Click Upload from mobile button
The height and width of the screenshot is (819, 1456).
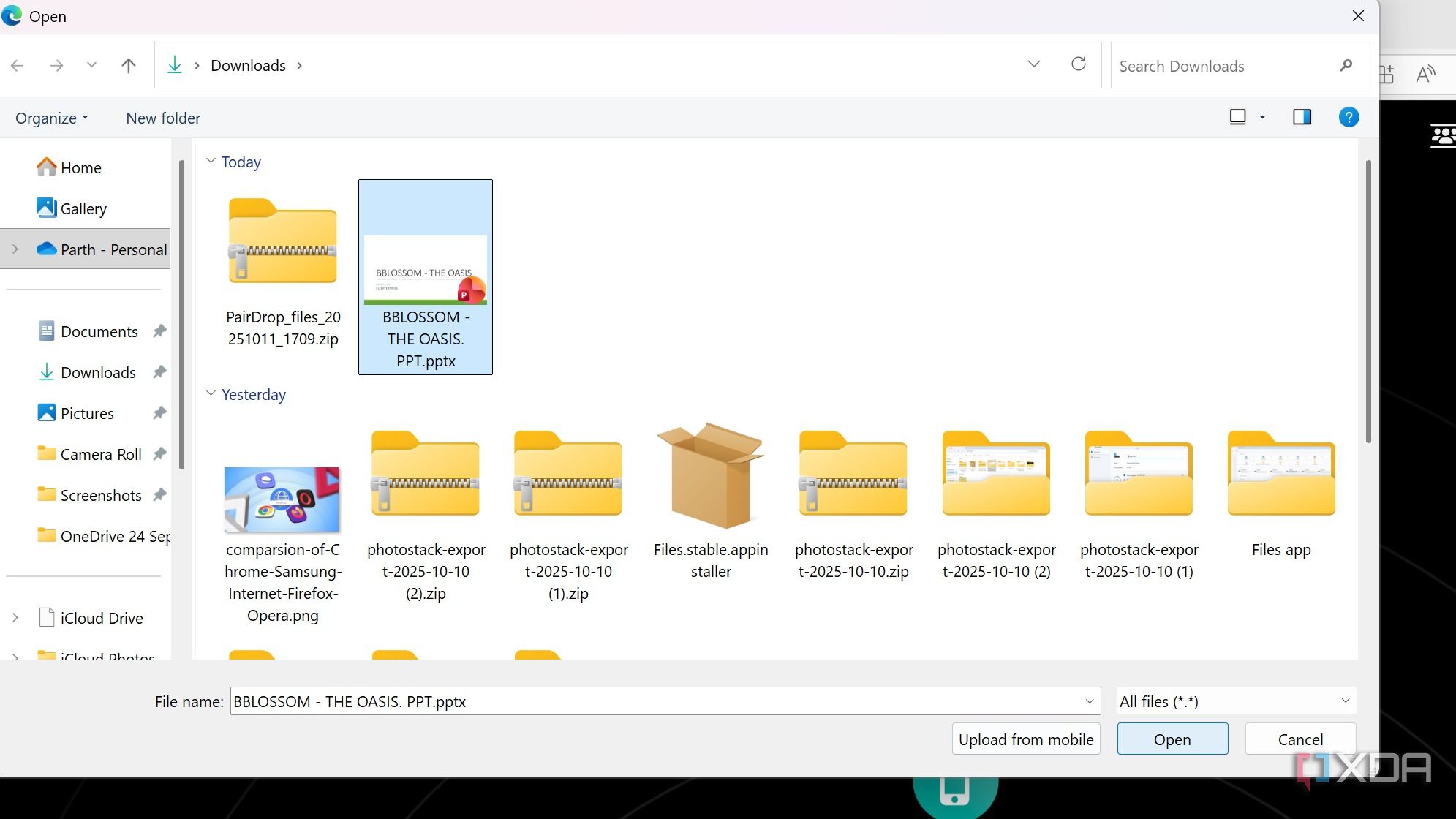tap(1026, 739)
